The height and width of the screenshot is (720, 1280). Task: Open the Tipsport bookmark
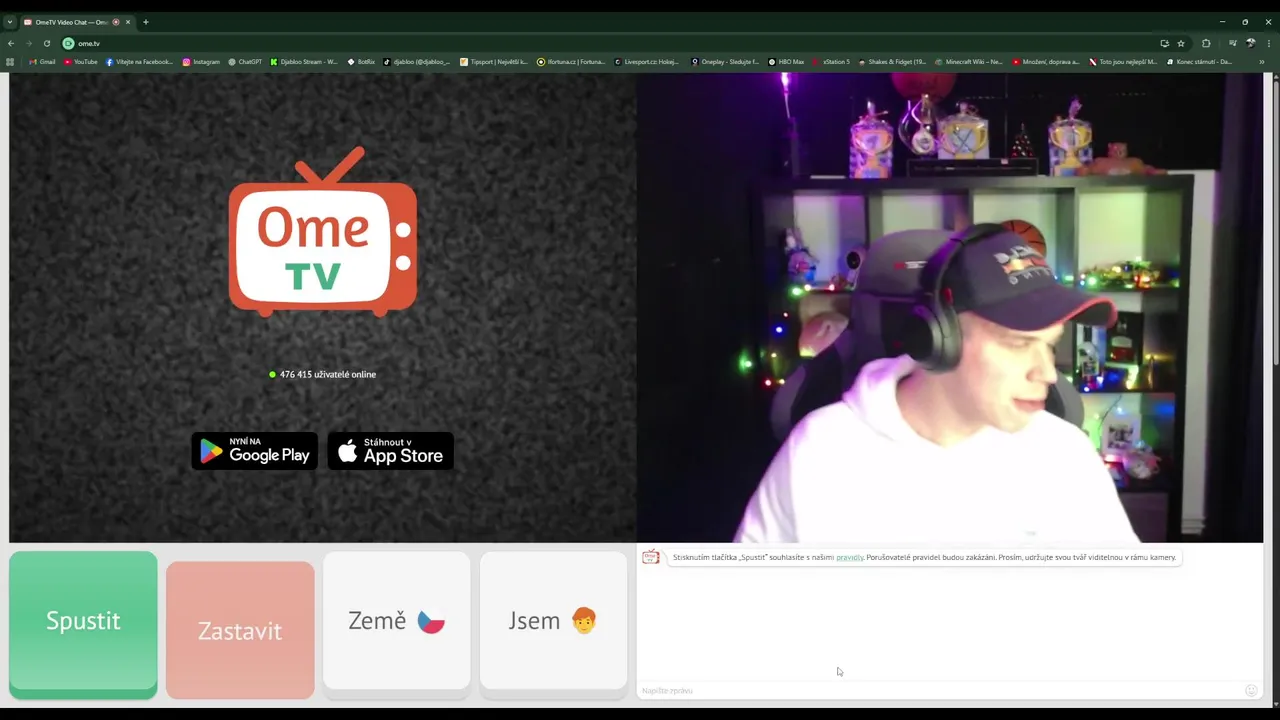tap(494, 62)
